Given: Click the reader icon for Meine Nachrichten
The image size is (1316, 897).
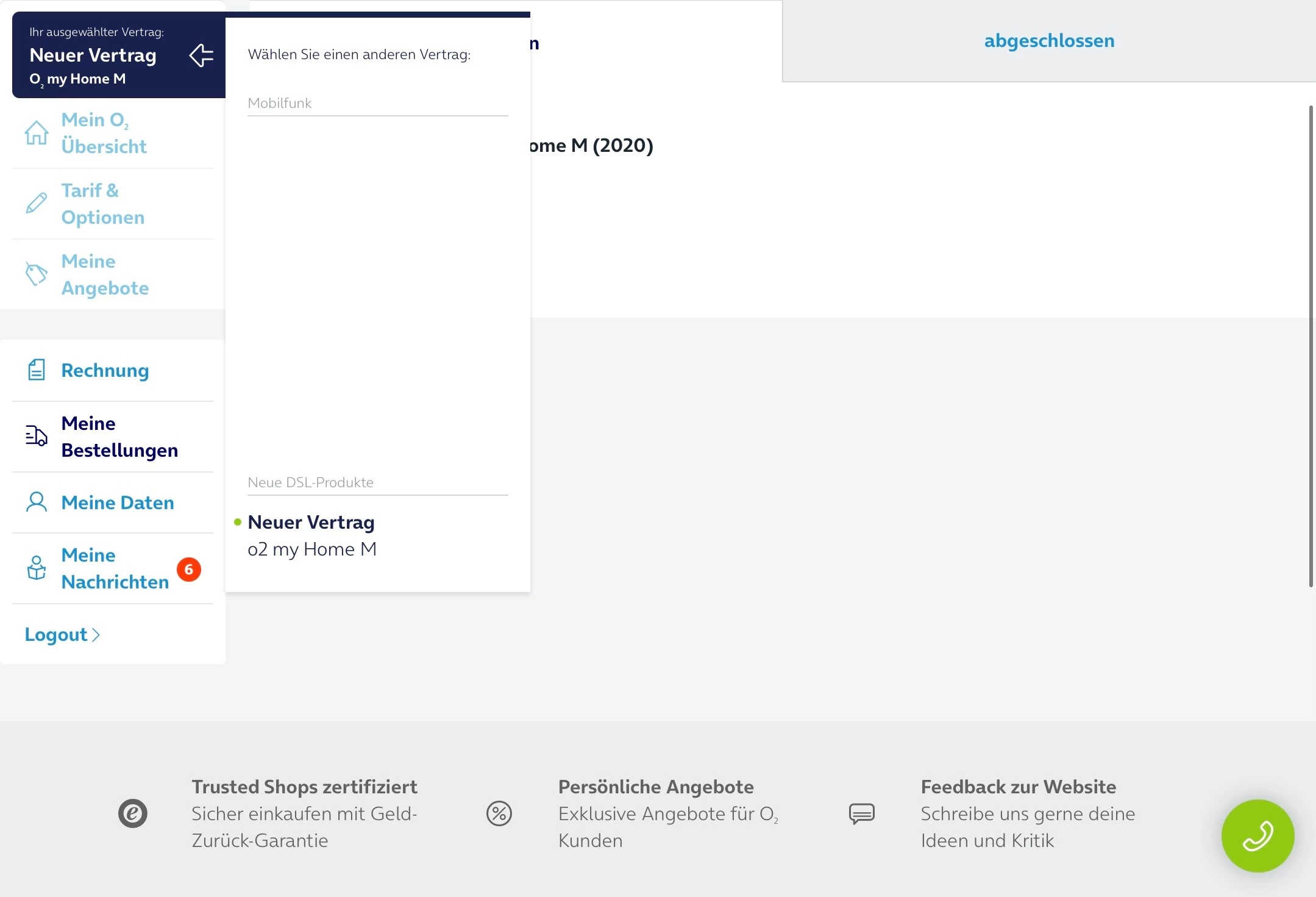Looking at the screenshot, I should point(37,568).
